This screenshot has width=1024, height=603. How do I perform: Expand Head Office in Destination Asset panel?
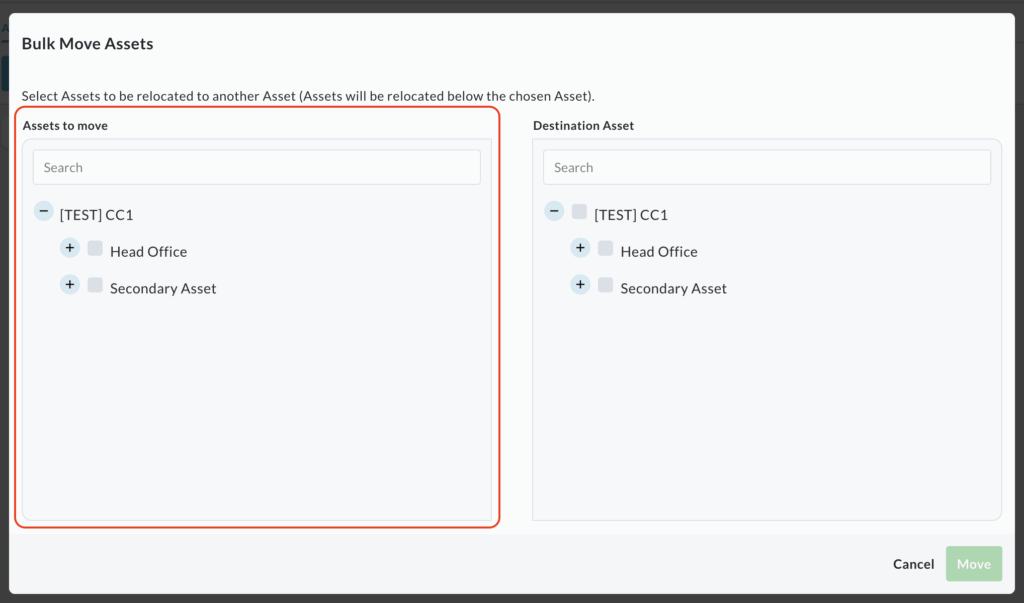pyautogui.click(x=580, y=248)
